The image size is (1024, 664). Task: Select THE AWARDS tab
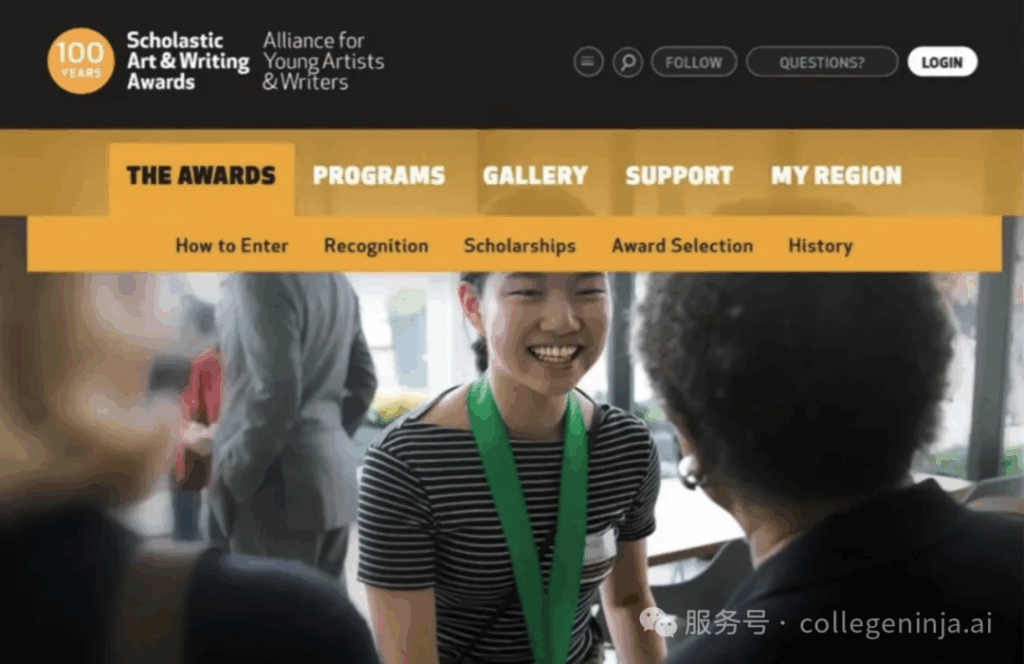tap(201, 176)
